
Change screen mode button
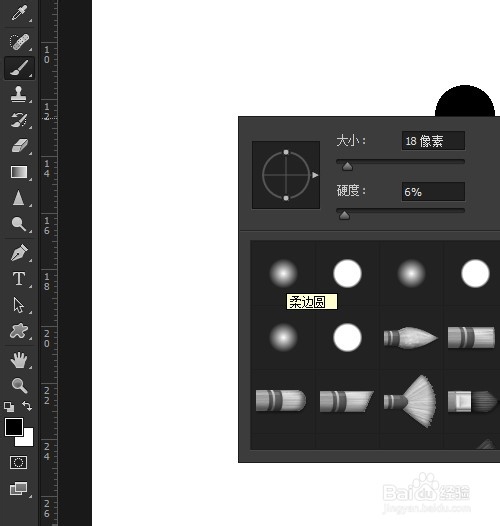pyautogui.click(x=19, y=488)
